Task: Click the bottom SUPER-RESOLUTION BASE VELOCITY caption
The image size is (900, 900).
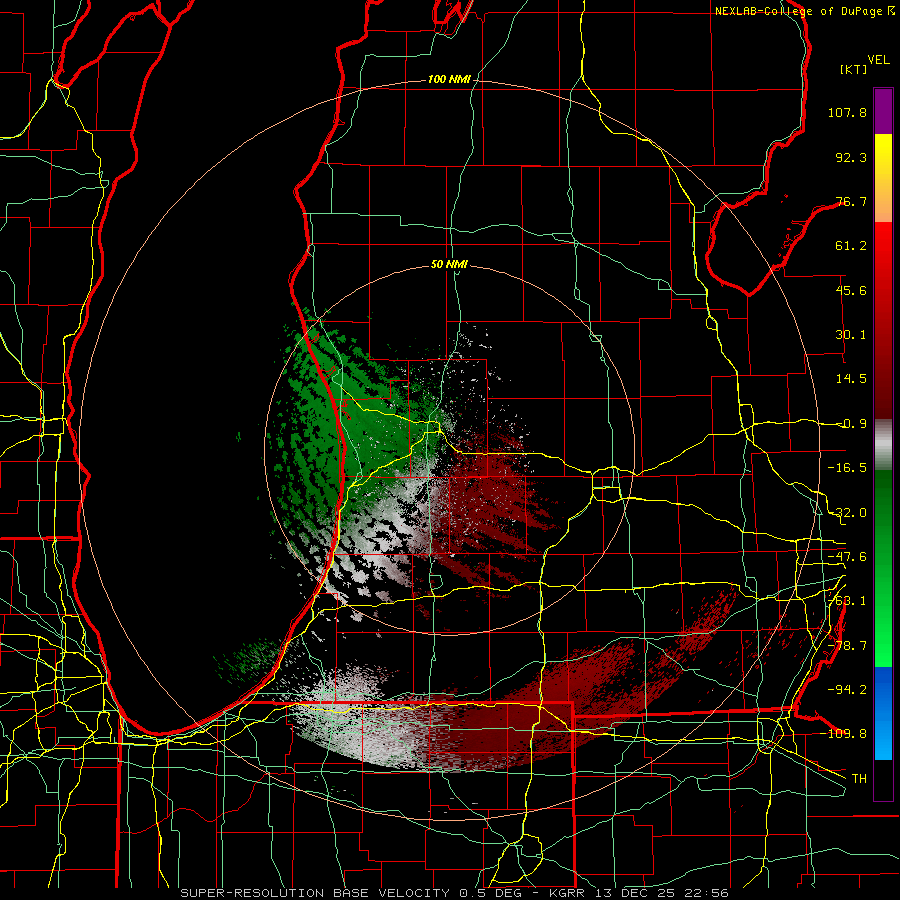Action: tap(455, 893)
